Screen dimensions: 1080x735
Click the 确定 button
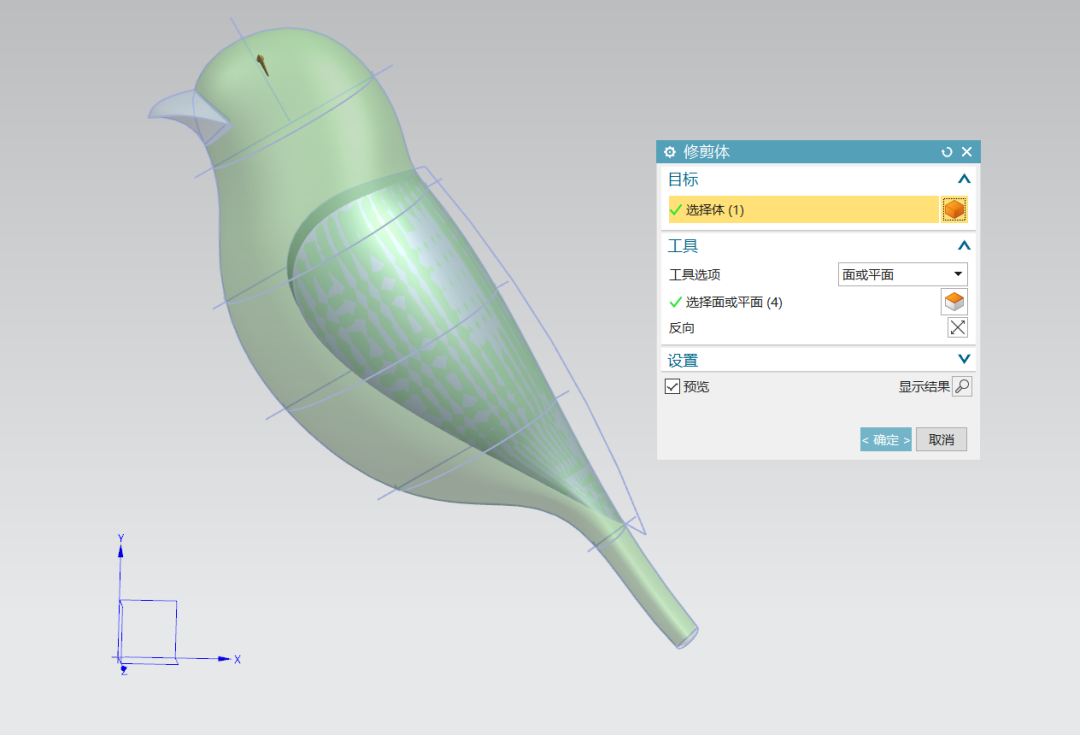click(x=886, y=439)
